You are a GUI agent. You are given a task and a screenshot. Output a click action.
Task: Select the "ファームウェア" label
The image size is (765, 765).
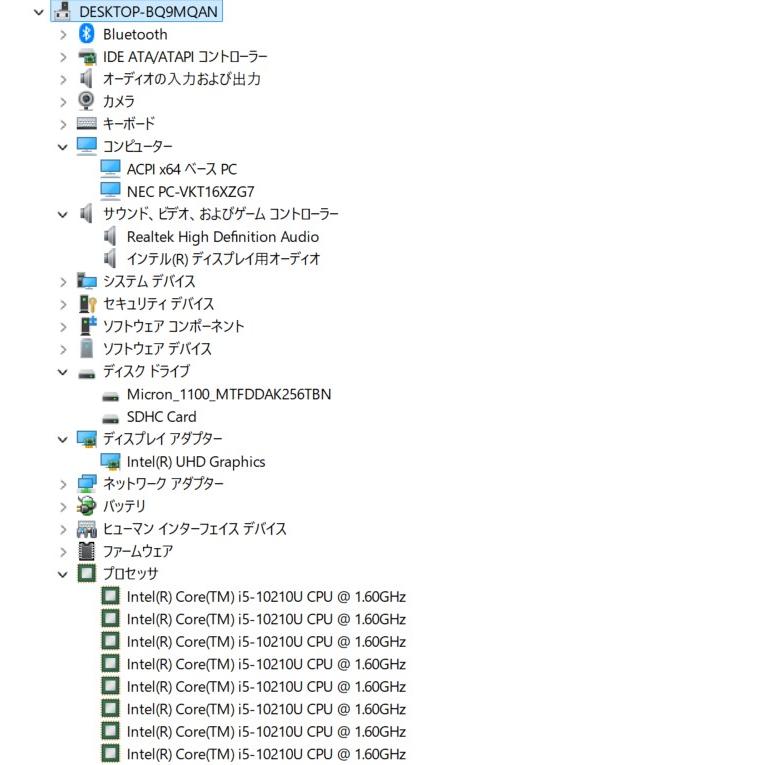(138, 551)
